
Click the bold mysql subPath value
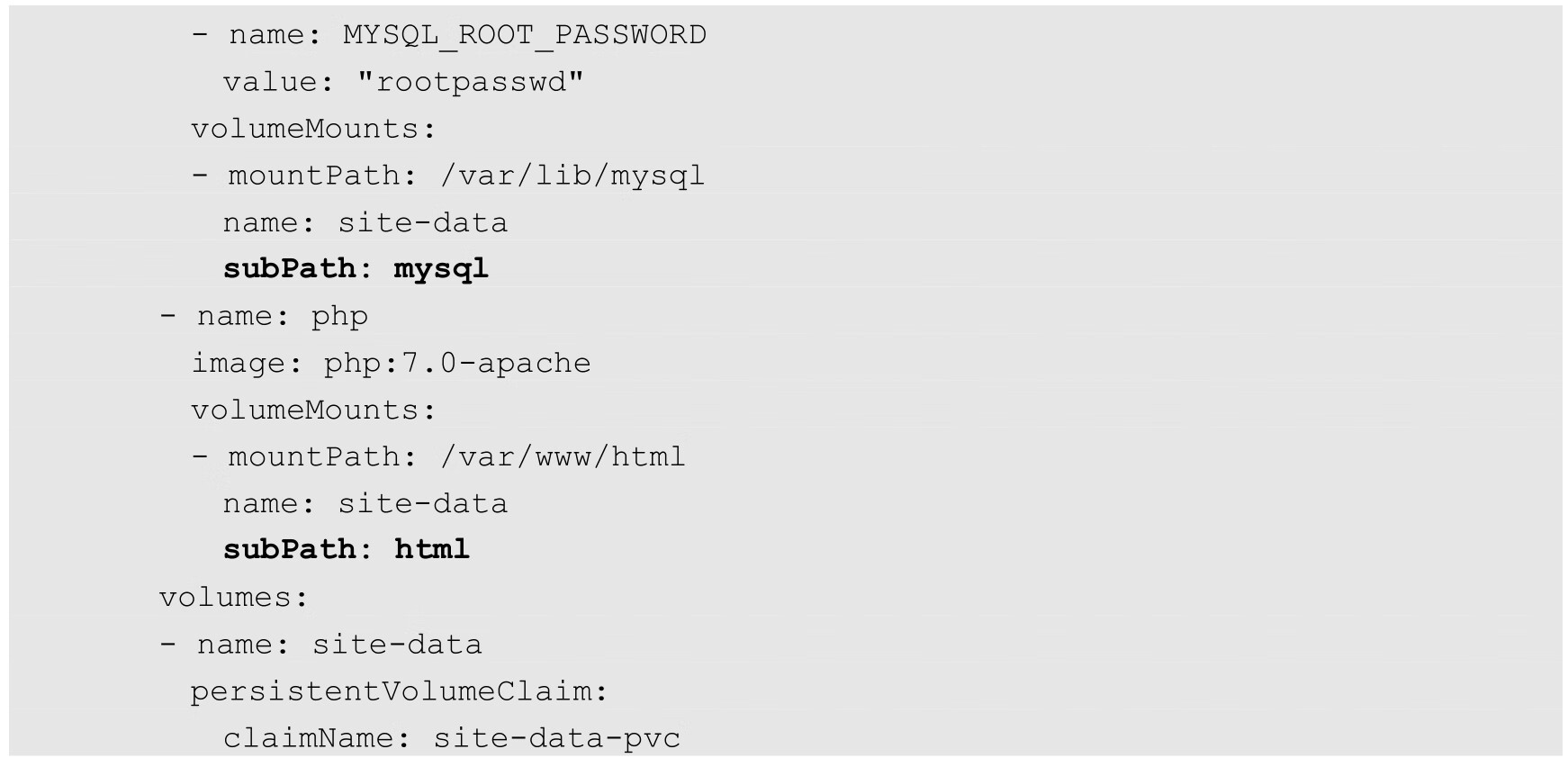(441, 269)
